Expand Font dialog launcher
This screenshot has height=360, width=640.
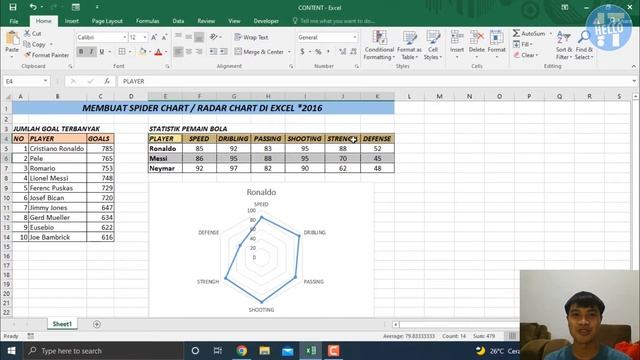[x=167, y=66]
